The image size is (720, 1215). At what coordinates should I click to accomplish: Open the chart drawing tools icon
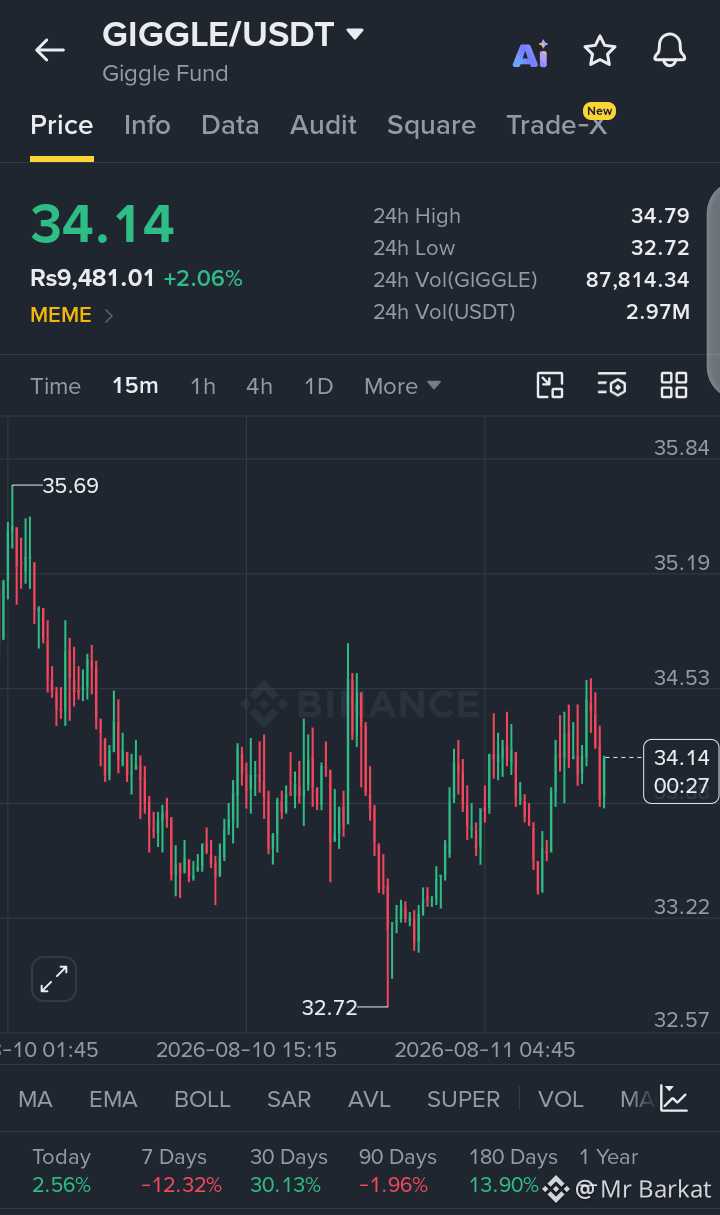550,385
